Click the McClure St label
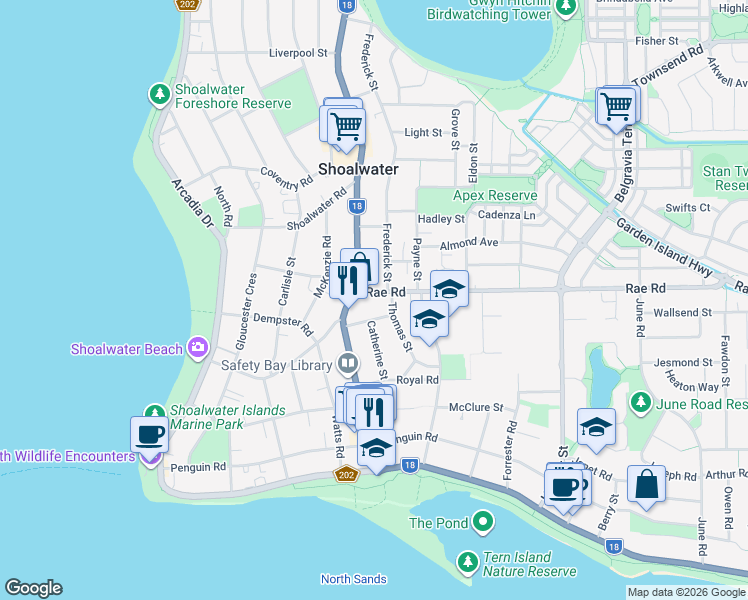Viewport: 748px width, 600px height. click(476, 407)
